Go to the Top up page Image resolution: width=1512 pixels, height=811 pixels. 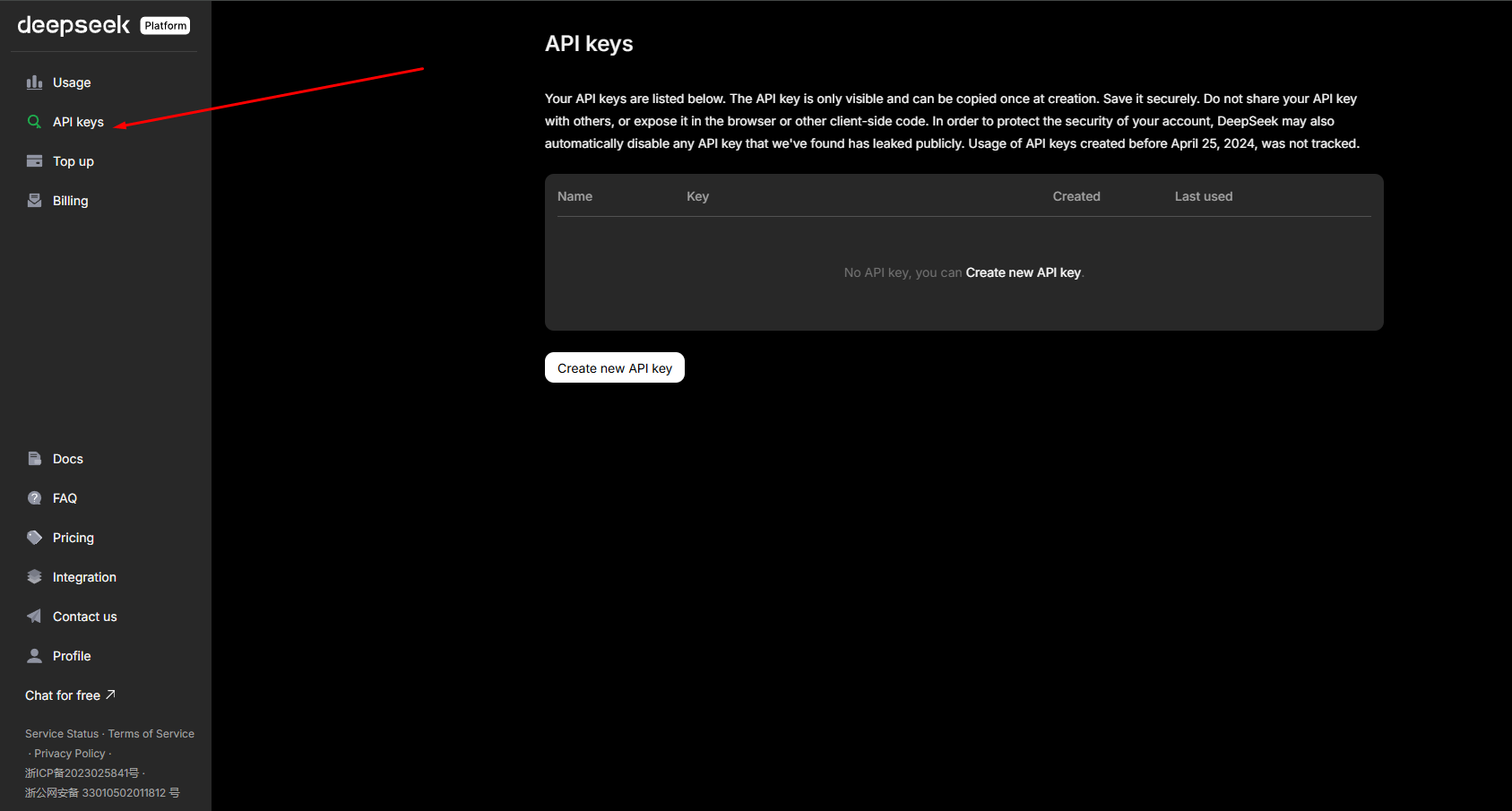coord(73,161)
